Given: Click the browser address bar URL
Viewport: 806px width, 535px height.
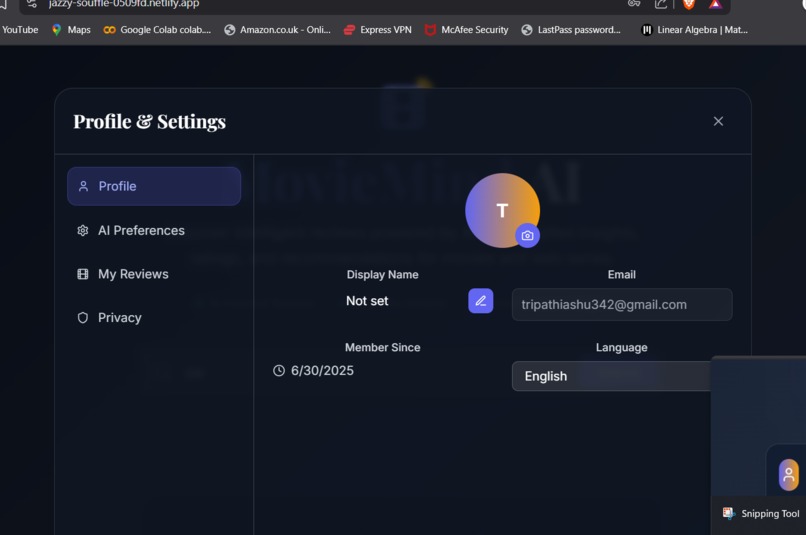Looking at the screenshot, I should click(x=124, y=4).
